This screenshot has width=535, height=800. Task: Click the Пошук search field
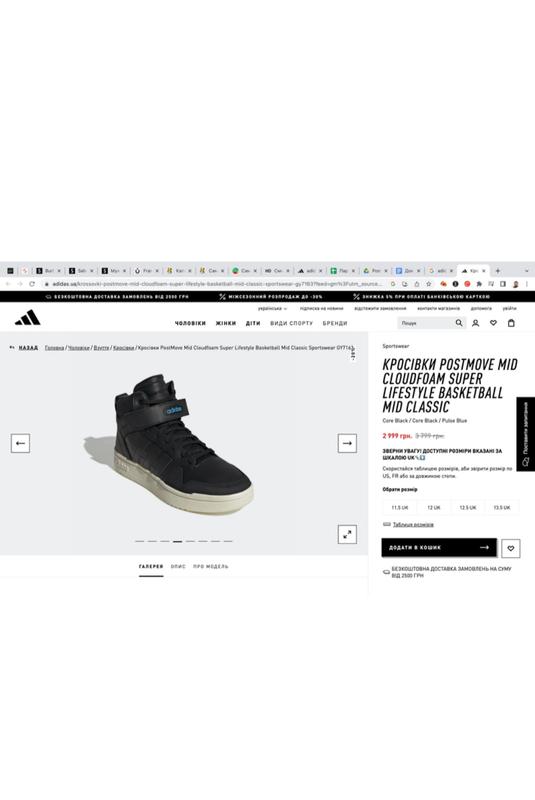(425, 323)
